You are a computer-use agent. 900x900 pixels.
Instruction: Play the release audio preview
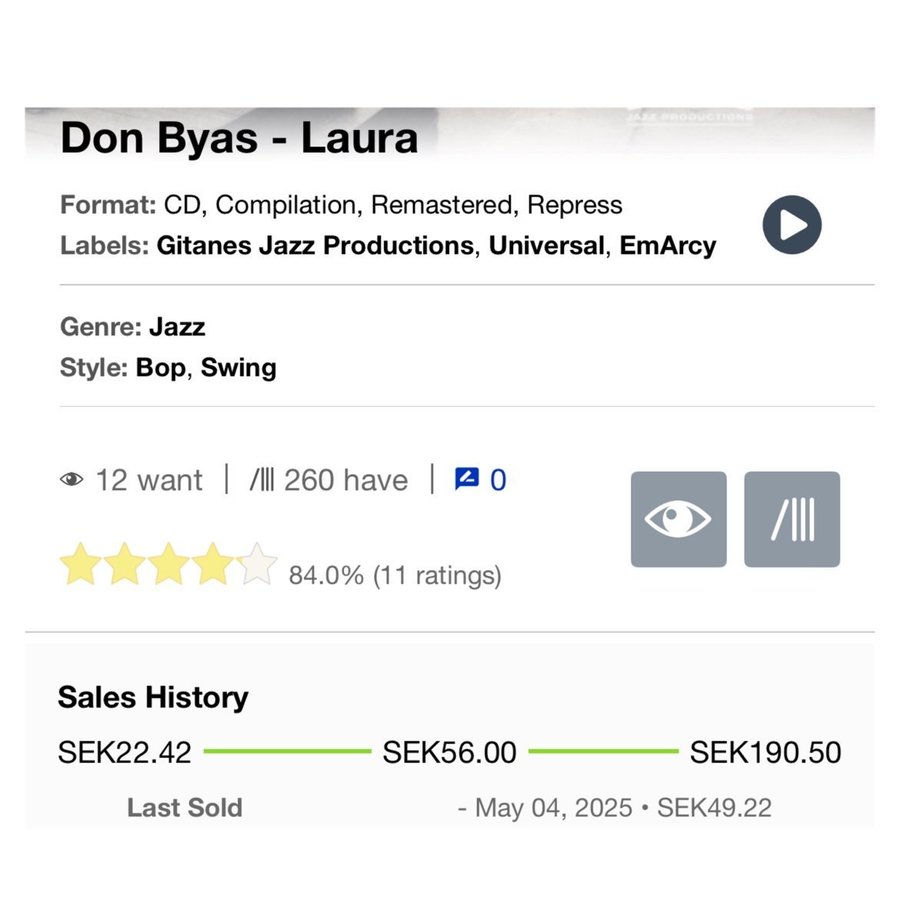tap(792, 225)
